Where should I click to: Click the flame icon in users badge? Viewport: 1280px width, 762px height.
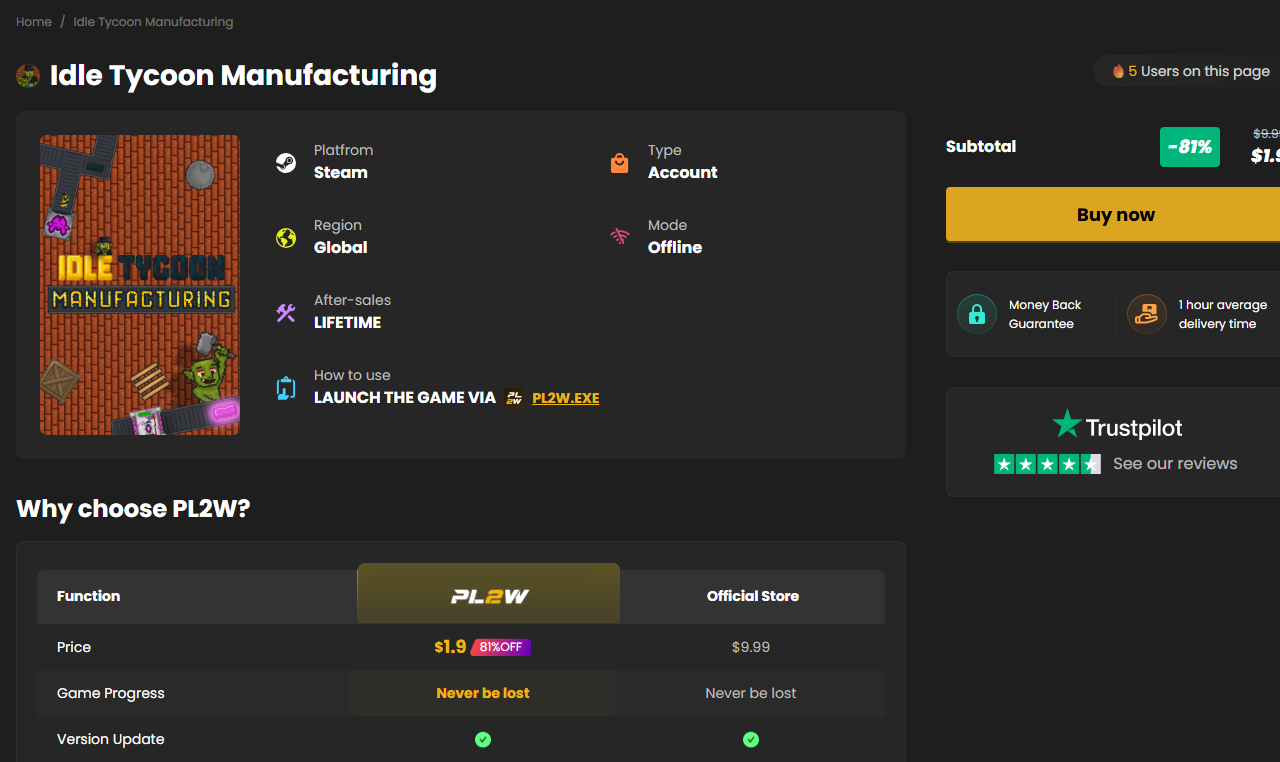[x=1118, y=71]
